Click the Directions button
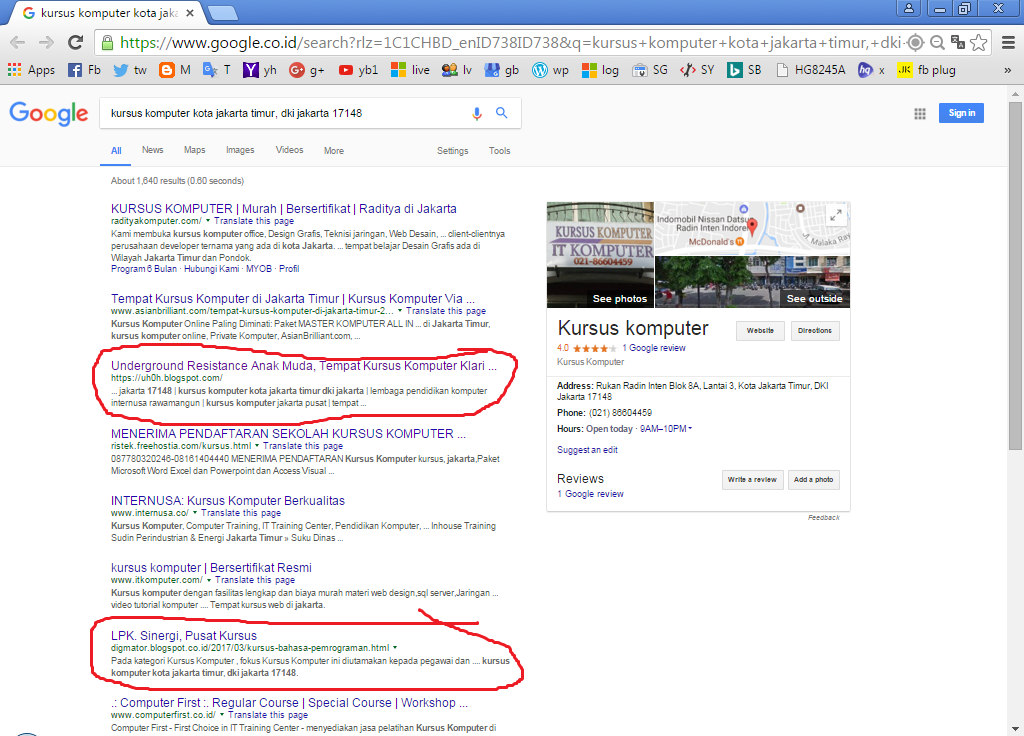The width and height of the screenshot is (1024, 736). click(x=815, y=330)
